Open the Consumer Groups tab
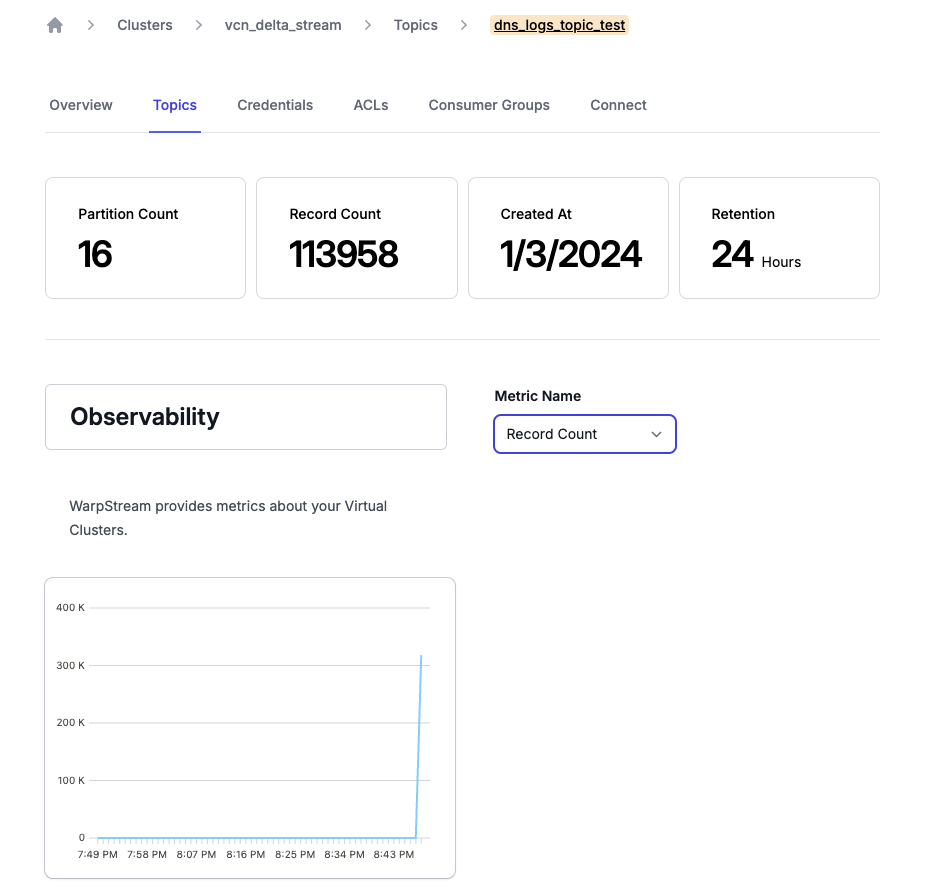The image size is (929, 892). coord(489,105)
